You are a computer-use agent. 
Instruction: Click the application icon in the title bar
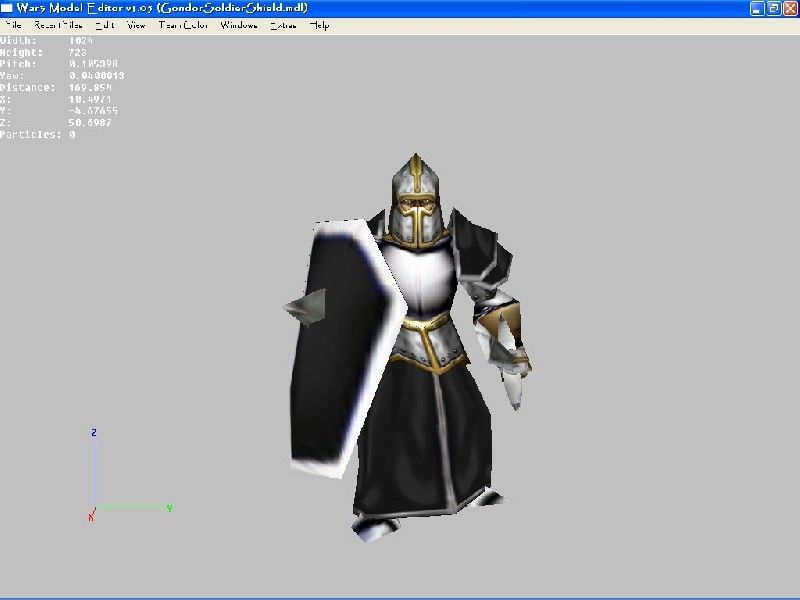point(7,8)
